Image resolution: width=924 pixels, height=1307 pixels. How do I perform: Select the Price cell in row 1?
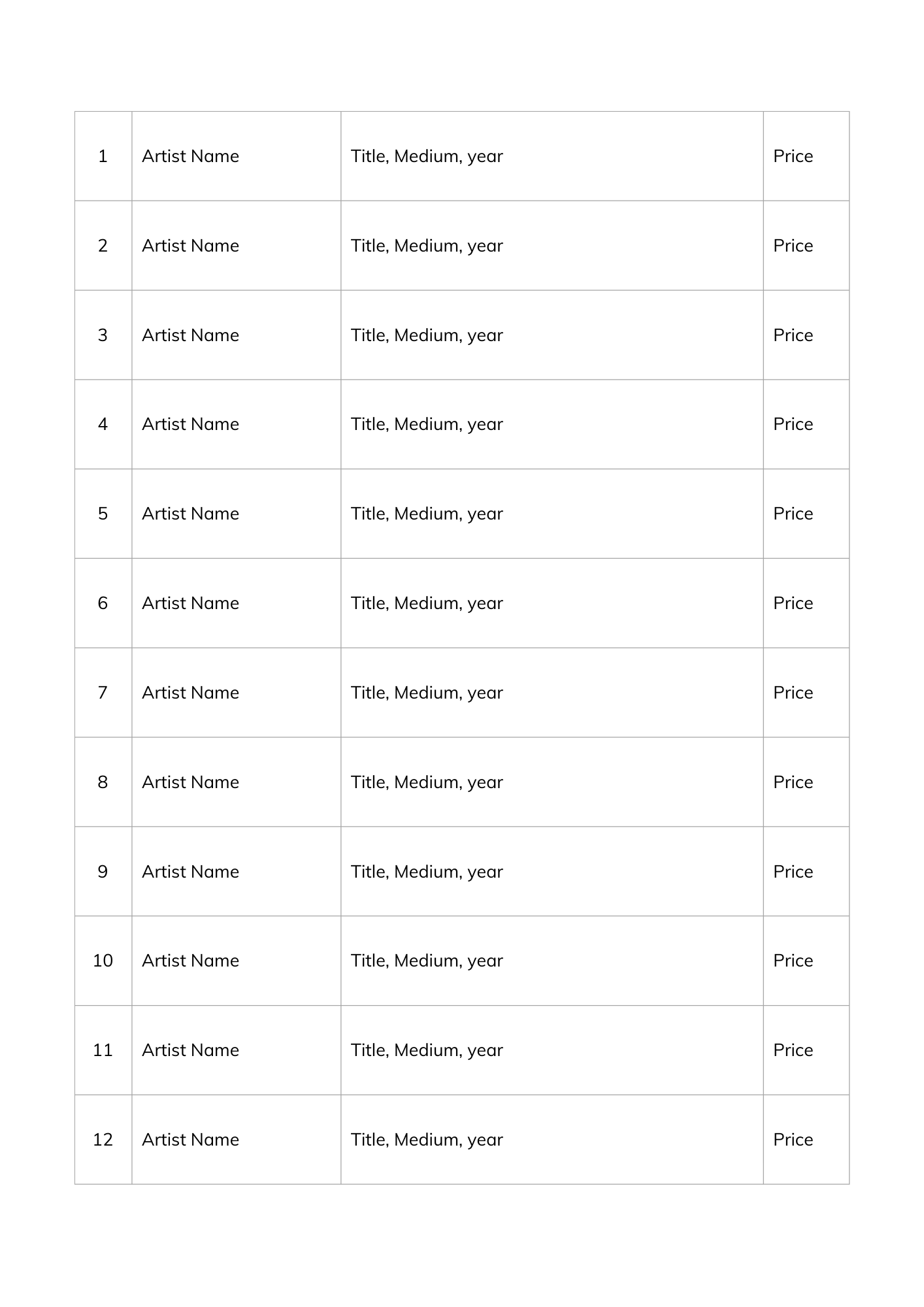pos(806,156)
